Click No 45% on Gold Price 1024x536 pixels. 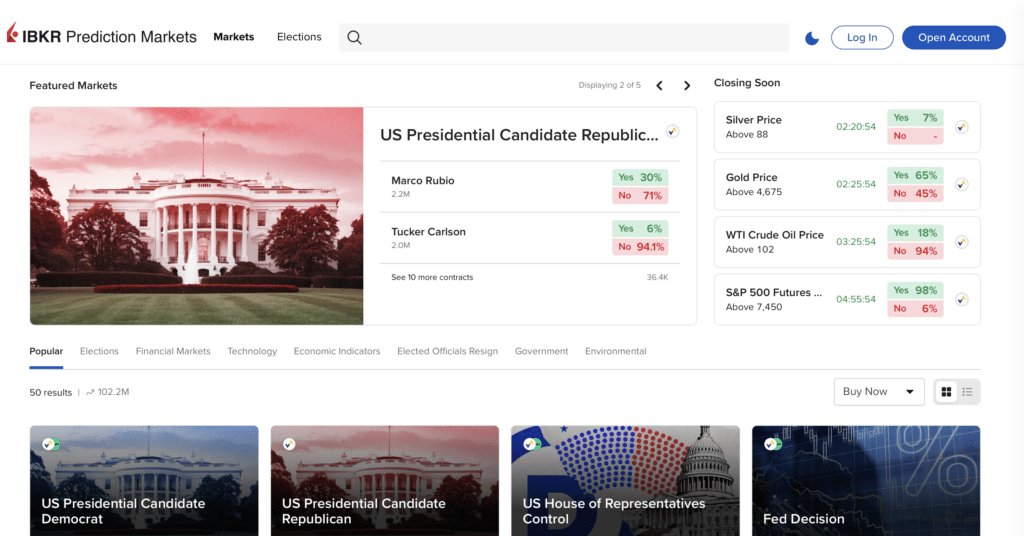[x=915, y=193]
